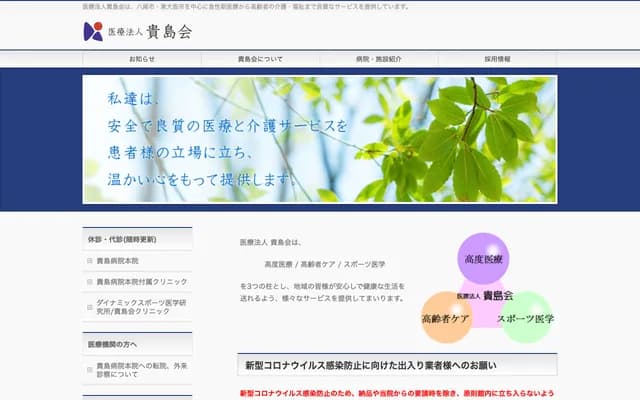
Task: Click the bullet icon beside 貴島病院本院への転院
Action: pyautogui.click(x=90, y=370)
